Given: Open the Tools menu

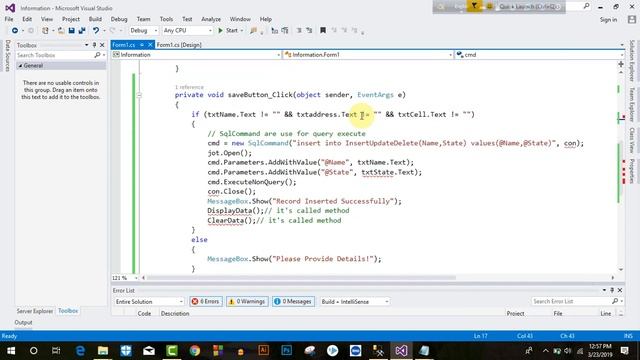Looking at the screenshot, I should pyautogui.click(x=166, y=19).
